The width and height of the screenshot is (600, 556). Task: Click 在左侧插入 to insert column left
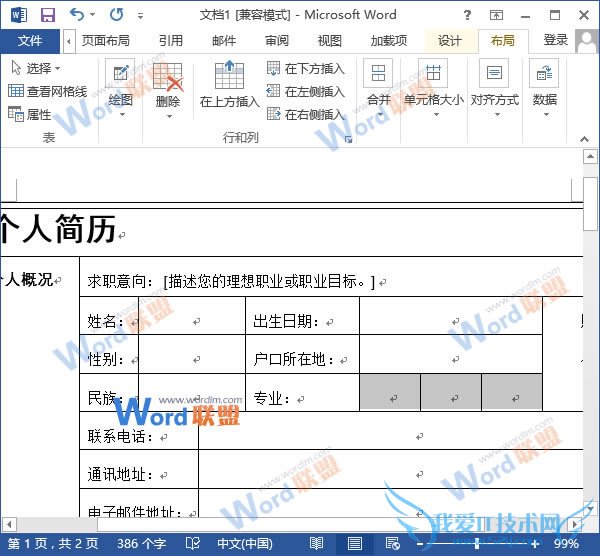306,91
